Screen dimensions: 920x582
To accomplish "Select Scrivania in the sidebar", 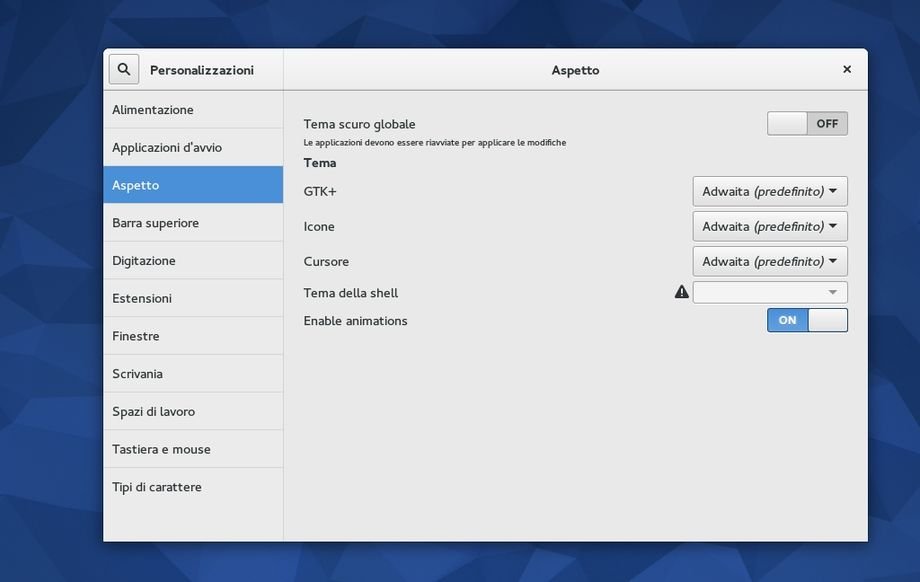I will point(193,374).
